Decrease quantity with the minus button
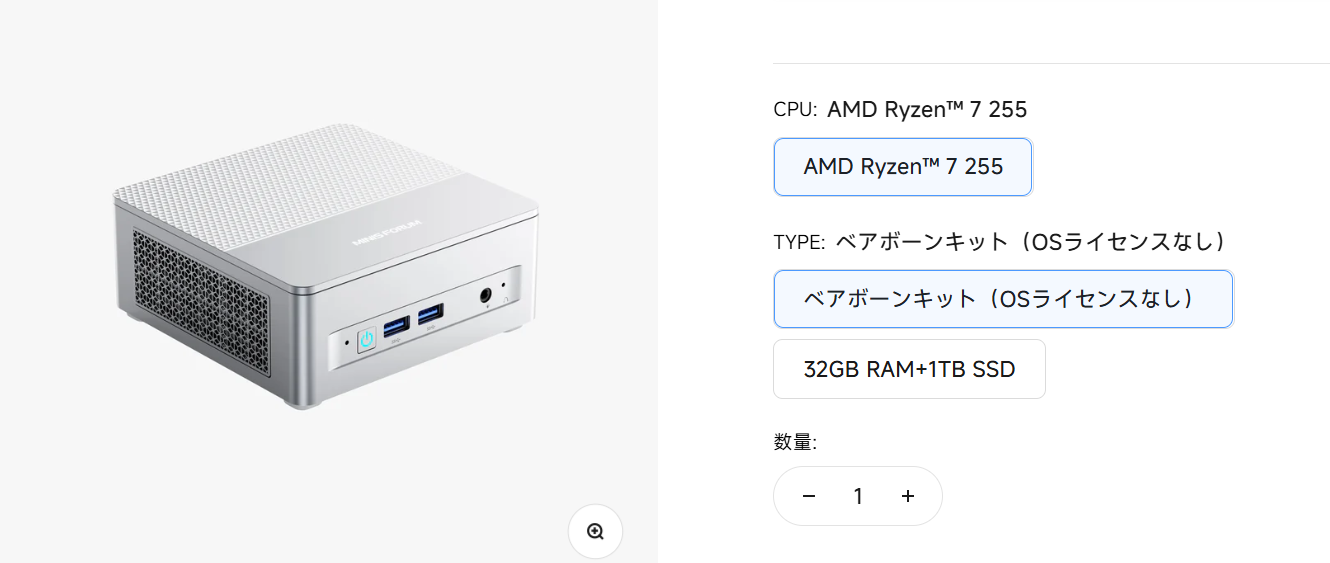The width and height of the screenshot is (1330, 563). click(x=809, y=496)
